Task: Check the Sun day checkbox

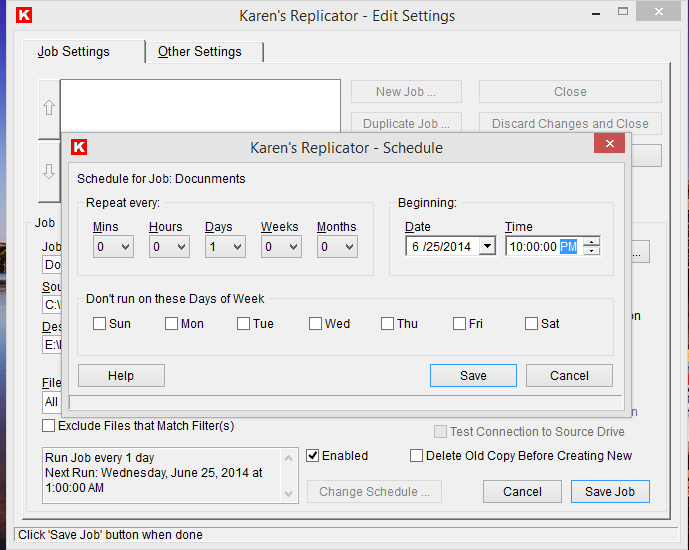Action: (x=99, y=324)
